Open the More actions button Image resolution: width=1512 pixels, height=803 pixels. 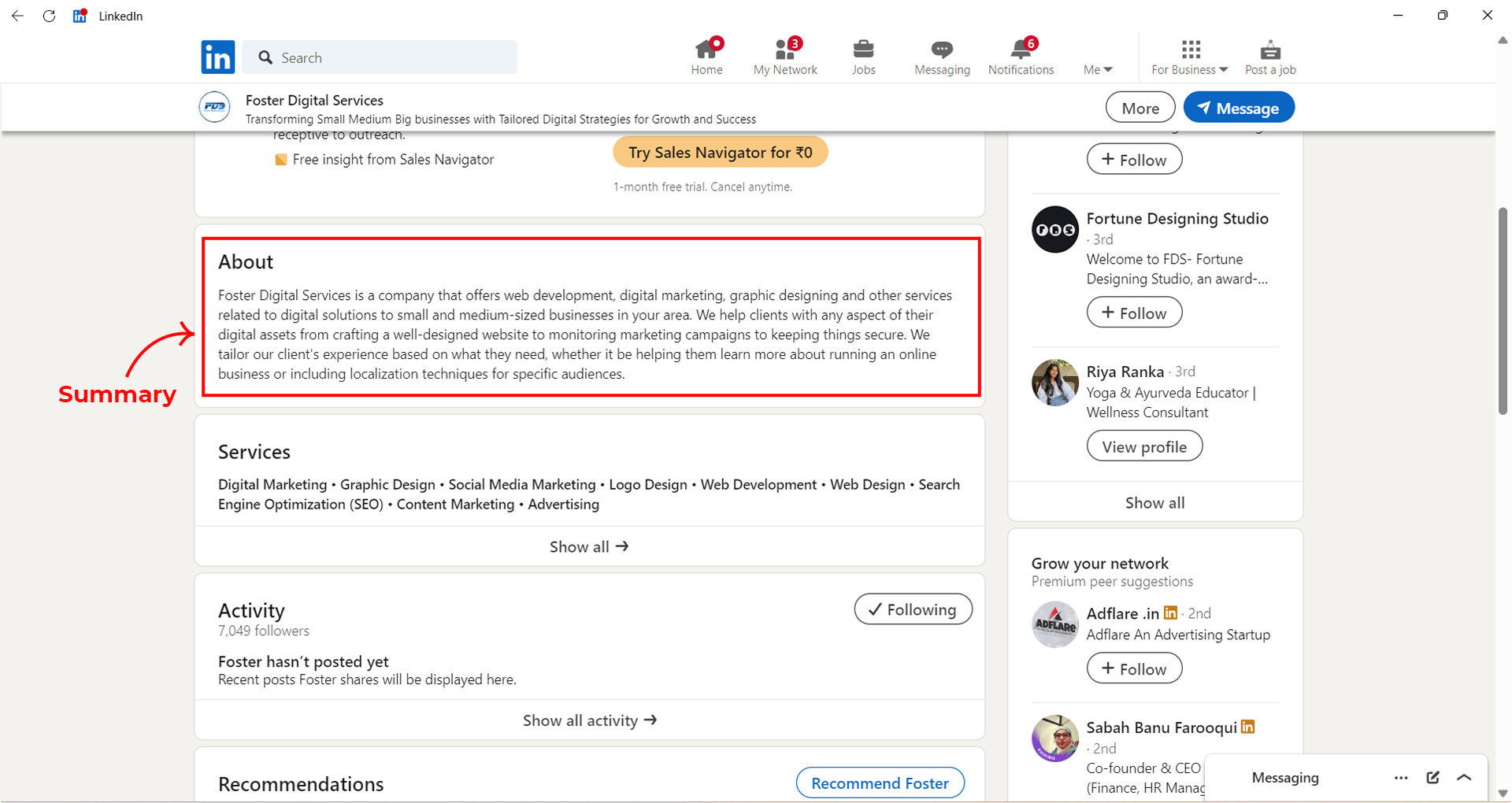[1140, 108]
